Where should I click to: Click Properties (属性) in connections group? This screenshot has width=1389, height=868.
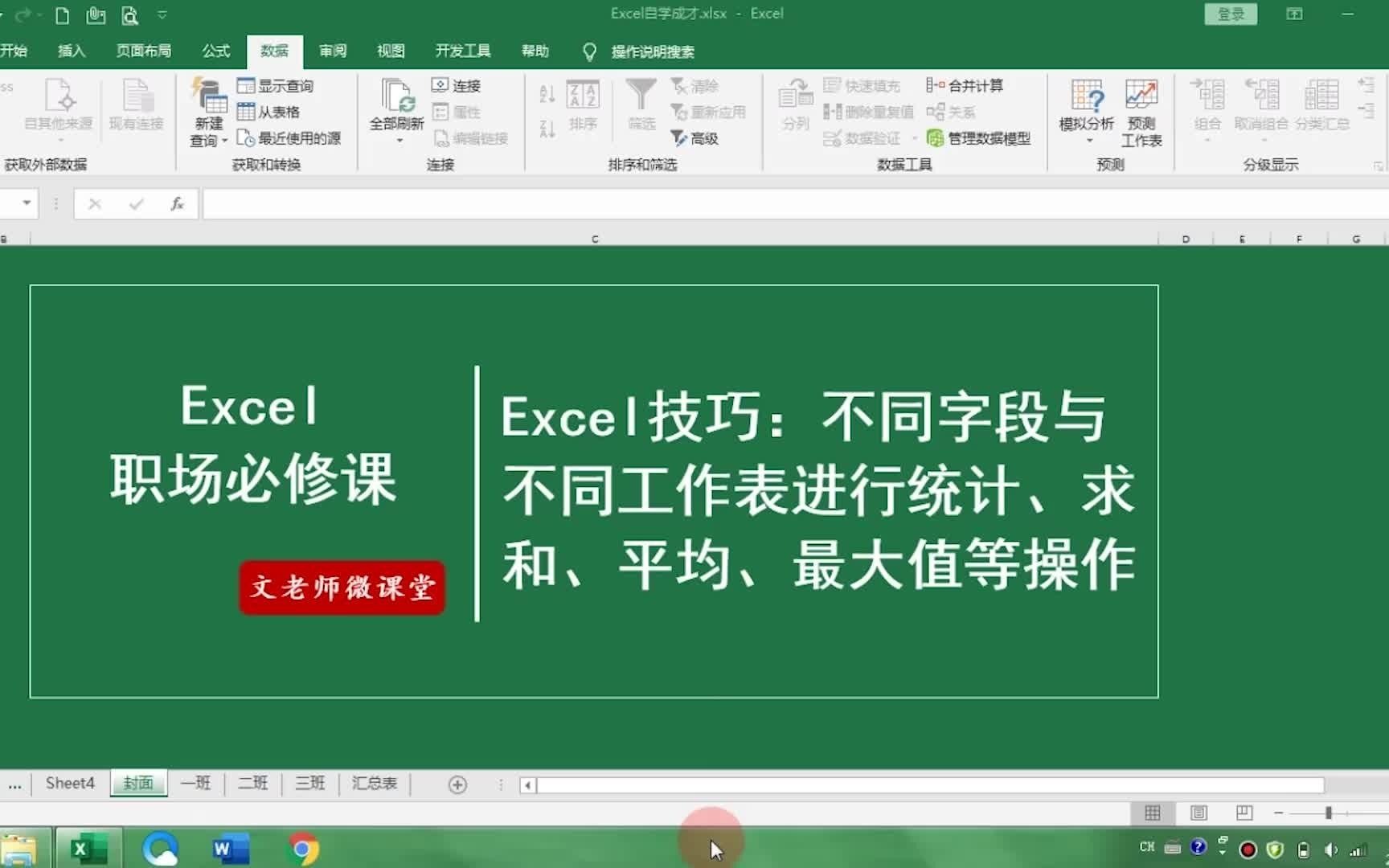(456, 112)
